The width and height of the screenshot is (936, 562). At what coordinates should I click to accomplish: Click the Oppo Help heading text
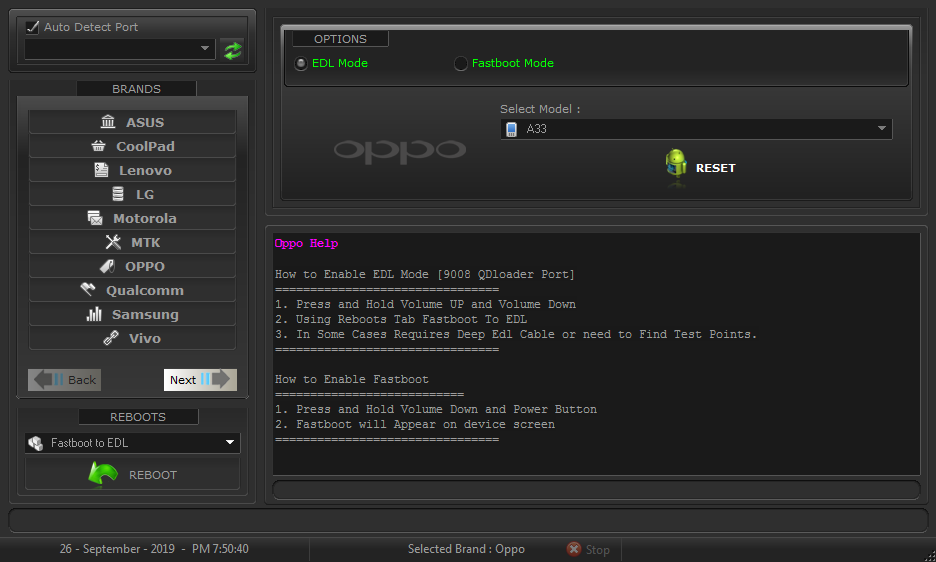pos(306,243)
